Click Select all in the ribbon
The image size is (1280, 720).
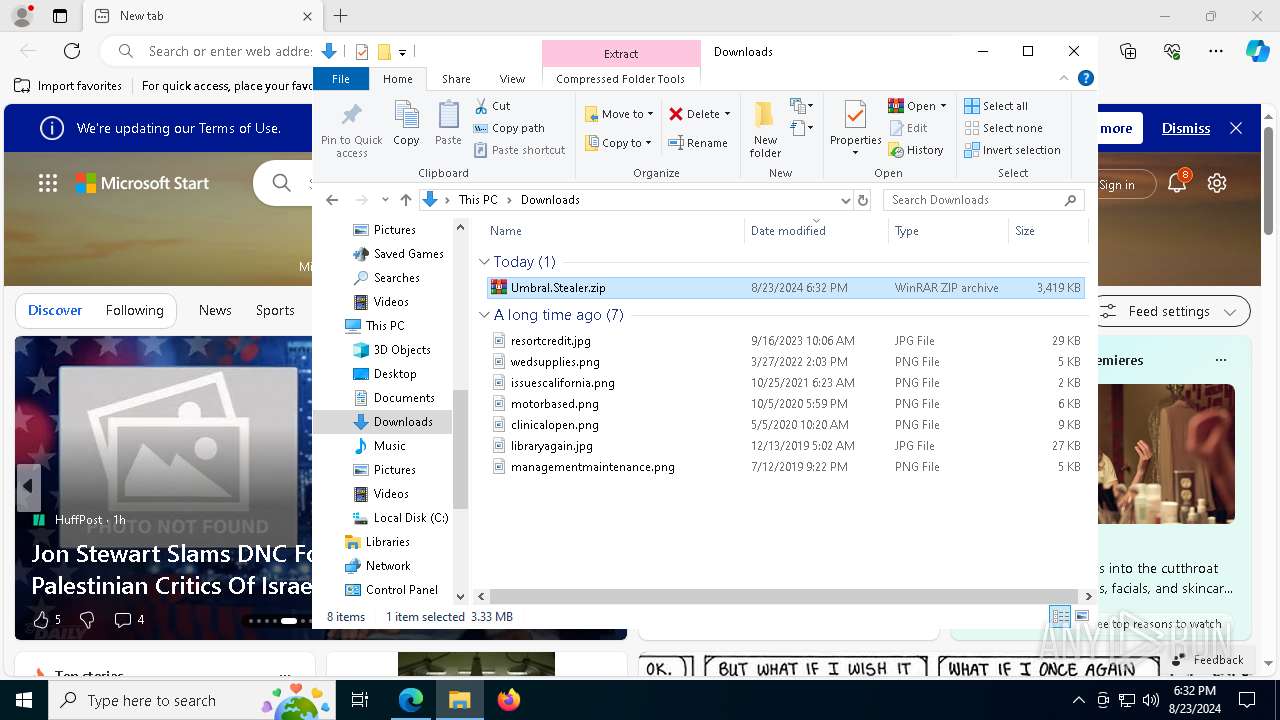point(996,106)
